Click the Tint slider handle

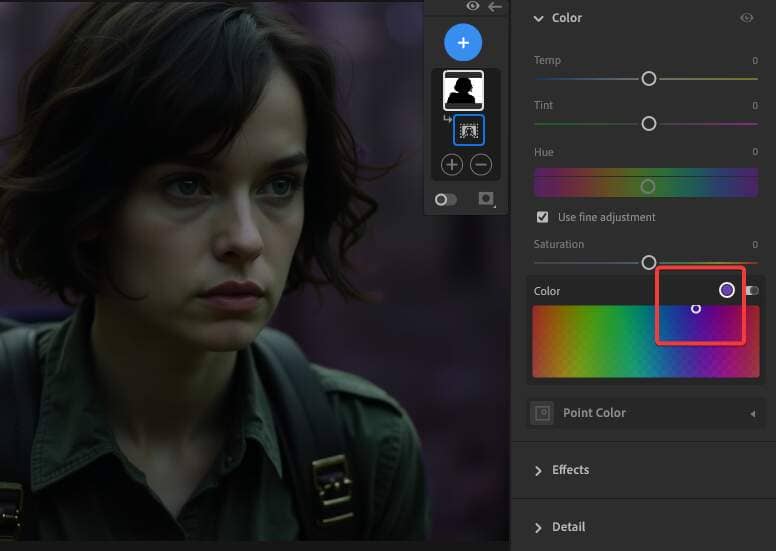click(x=648, y=123)
